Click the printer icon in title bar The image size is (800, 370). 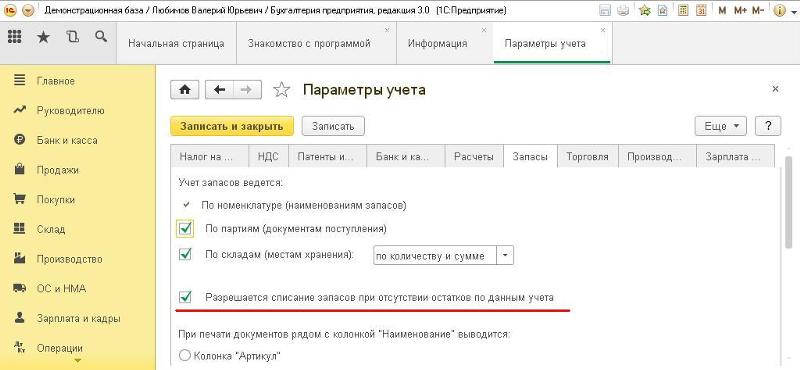tap(622, 10)
